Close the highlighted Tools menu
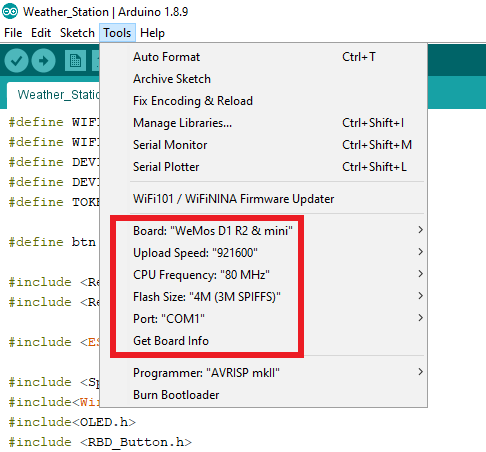The width and height of the screenshot is (486, 452). 117,33
